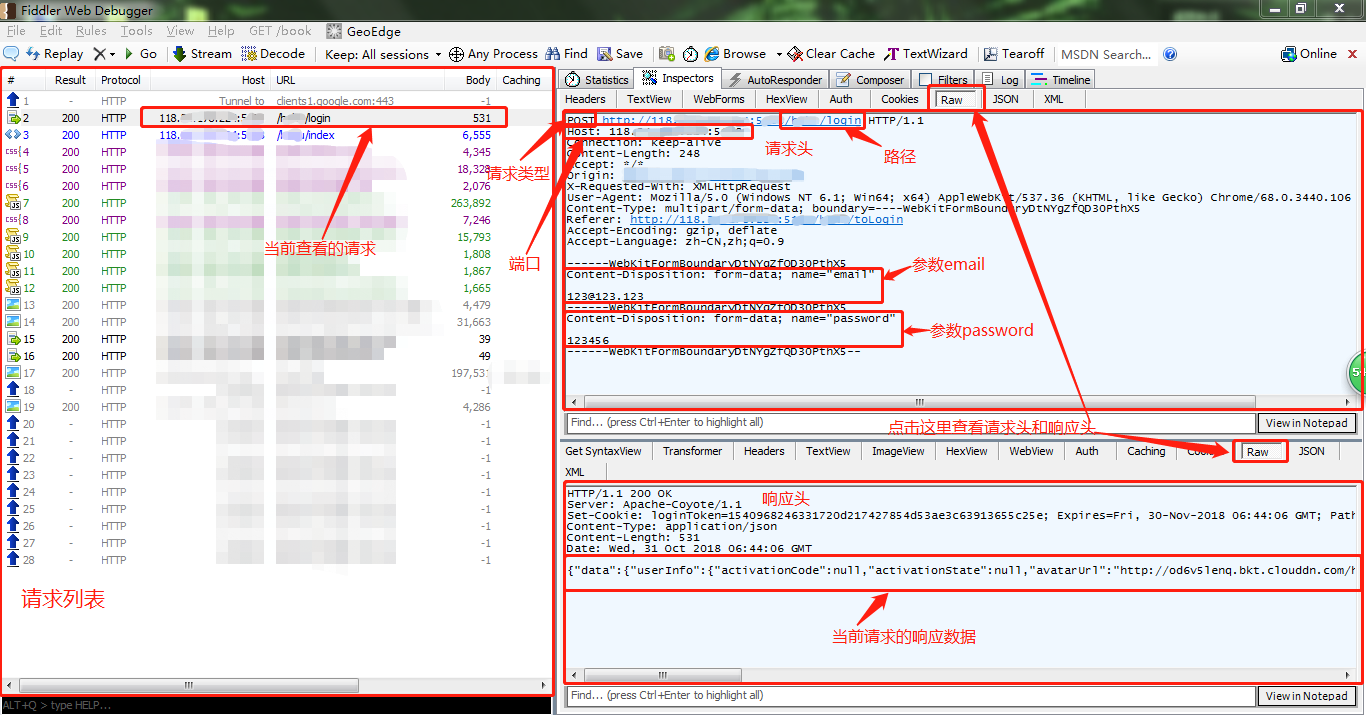Image resolution: width=1366 pixels, height=715 pixels.
Task: Resume sessions with Go button
Action: [x=140, y=54]
